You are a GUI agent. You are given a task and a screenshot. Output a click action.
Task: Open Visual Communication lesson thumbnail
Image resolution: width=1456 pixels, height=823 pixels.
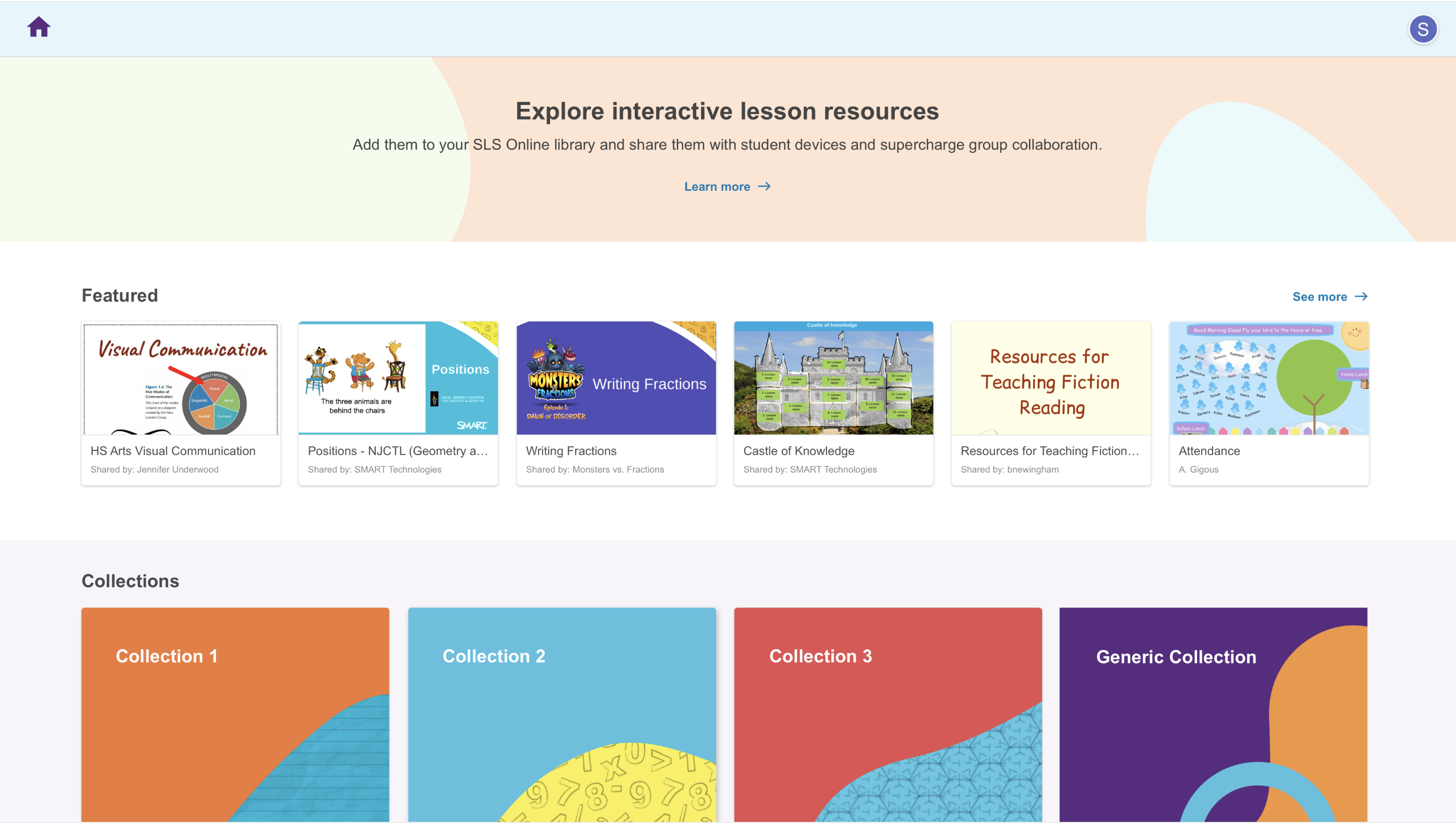[181, 378]
